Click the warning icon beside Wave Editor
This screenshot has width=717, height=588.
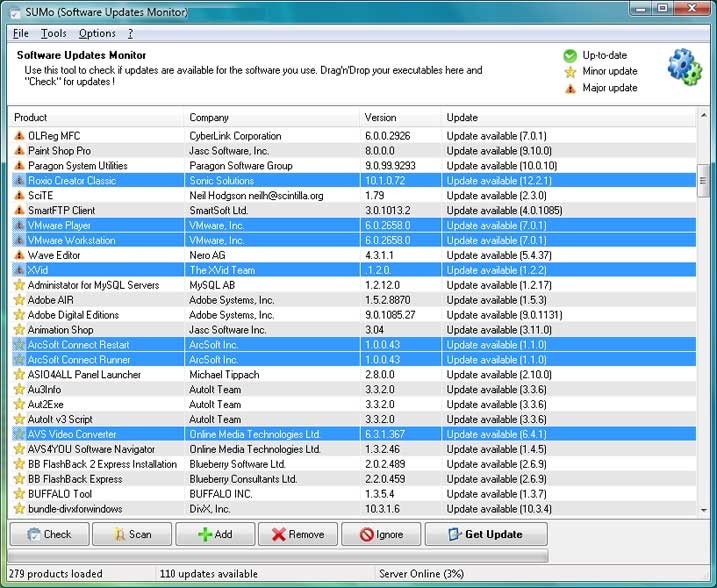(19, 255)
